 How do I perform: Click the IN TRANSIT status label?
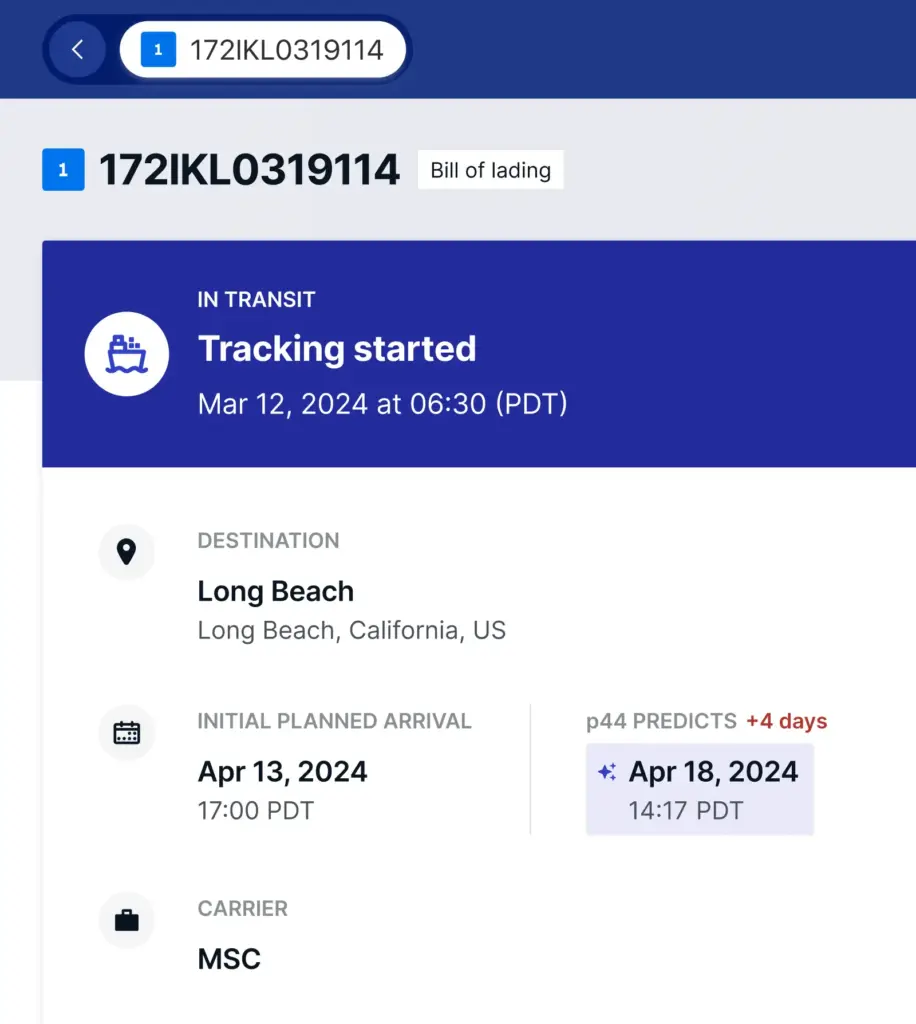[x=256, y=299]
